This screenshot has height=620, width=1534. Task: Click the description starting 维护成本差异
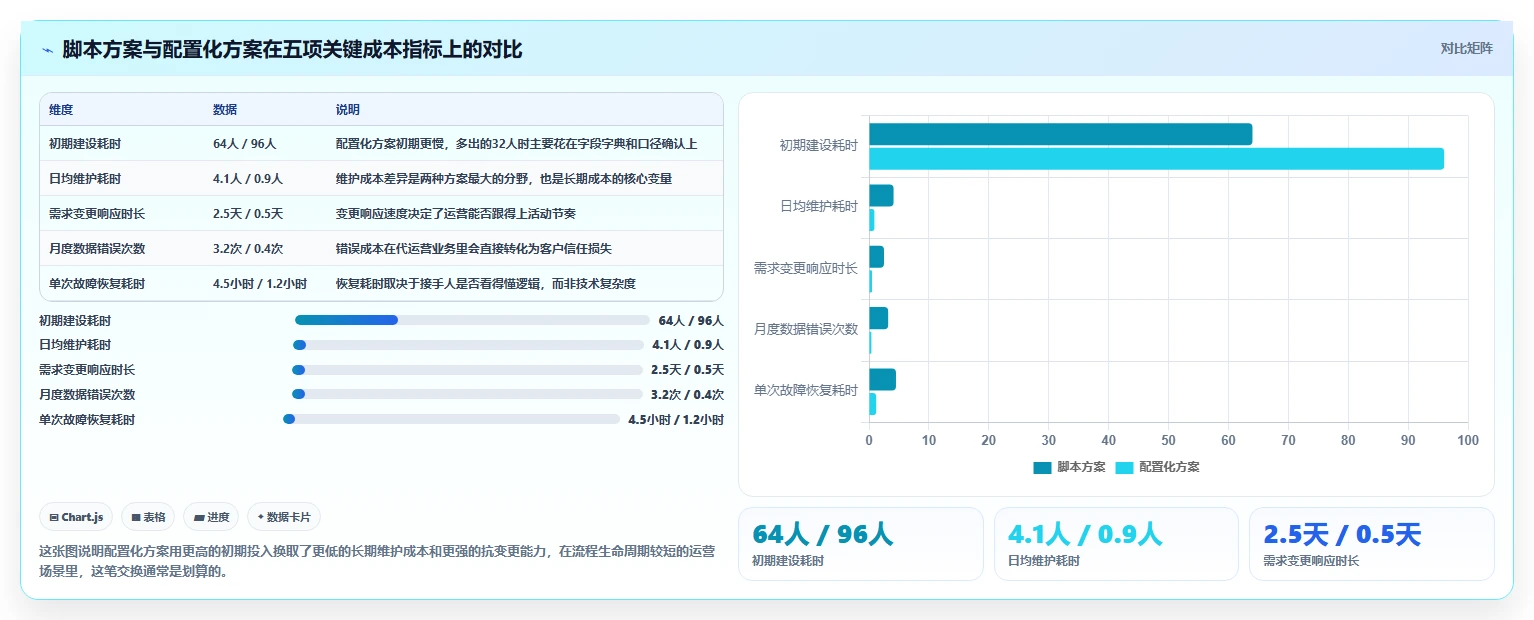tap(504, 179)
